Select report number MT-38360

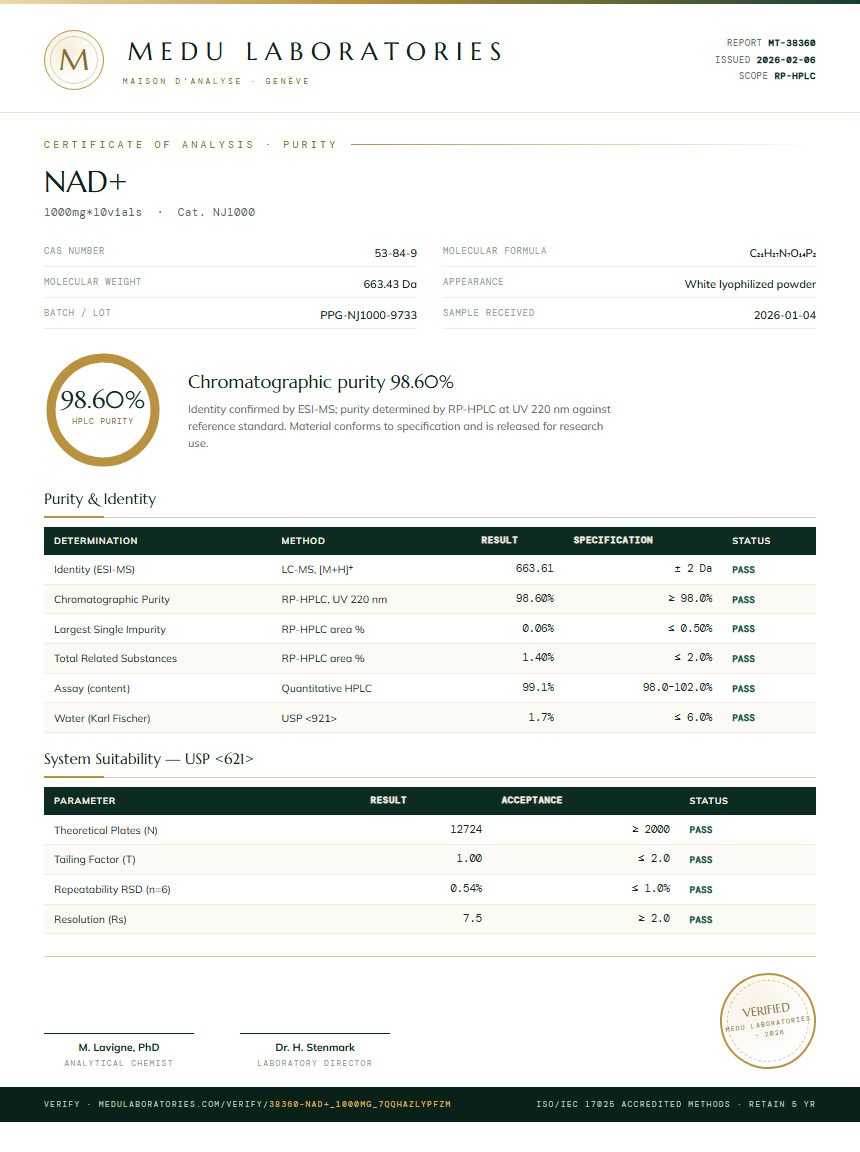(792, 43)
